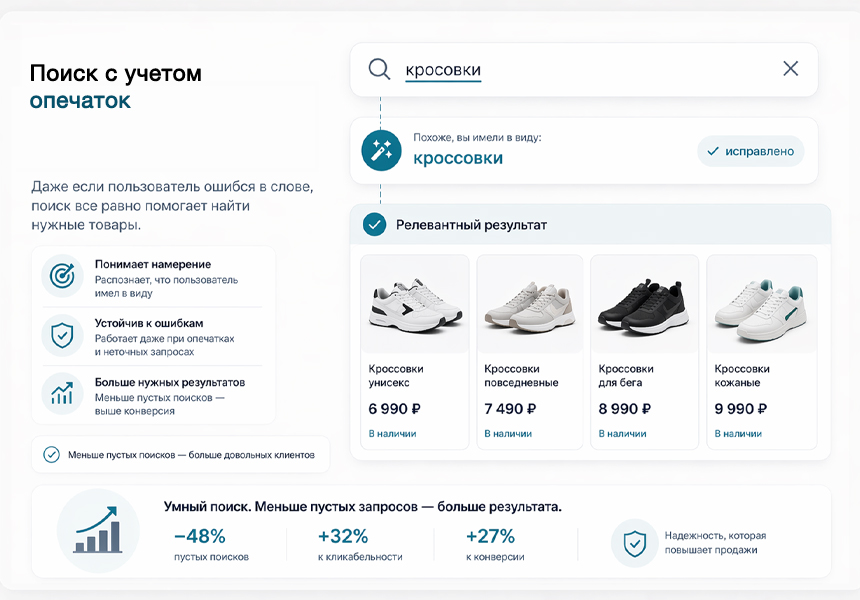Click the target icon beside Понимает намерение
Viewport: 860px width, 600px height.
pos(62,274)
